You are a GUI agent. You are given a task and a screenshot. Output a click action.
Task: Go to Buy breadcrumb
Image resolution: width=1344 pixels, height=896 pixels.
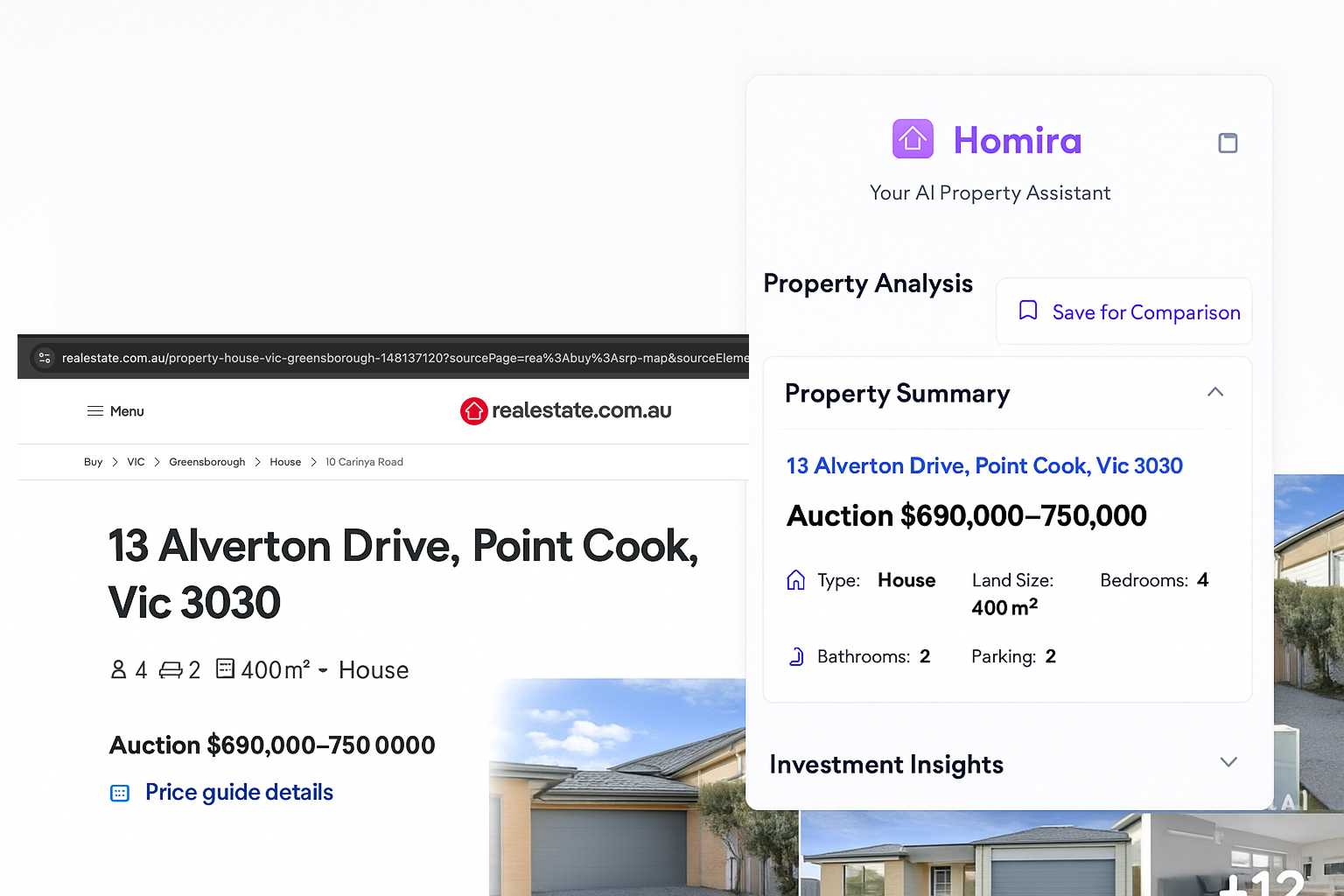[93, 462]
